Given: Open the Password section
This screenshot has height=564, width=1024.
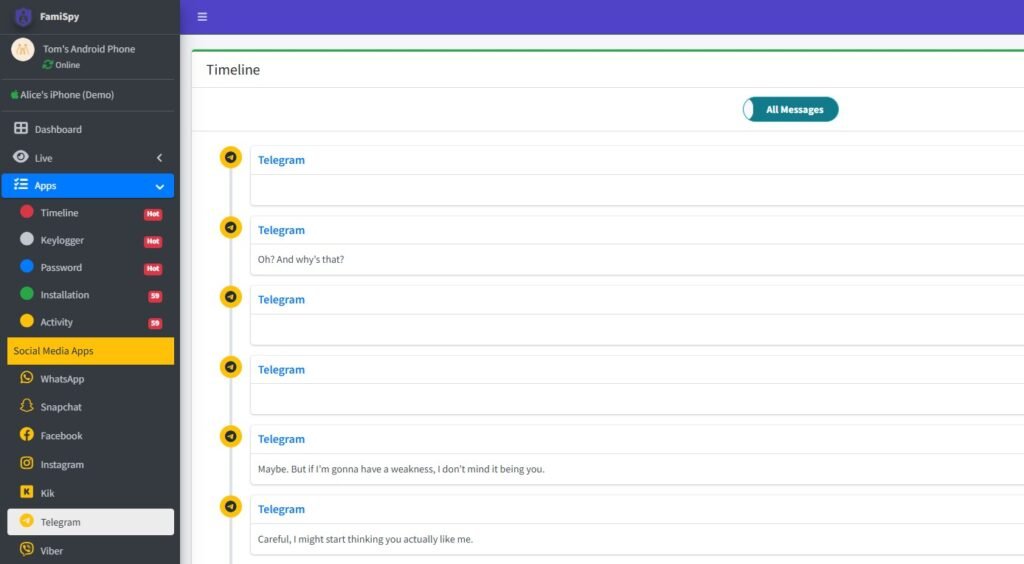Looking at the screenshot, I should pyautogui.click(x=61, y=268).
